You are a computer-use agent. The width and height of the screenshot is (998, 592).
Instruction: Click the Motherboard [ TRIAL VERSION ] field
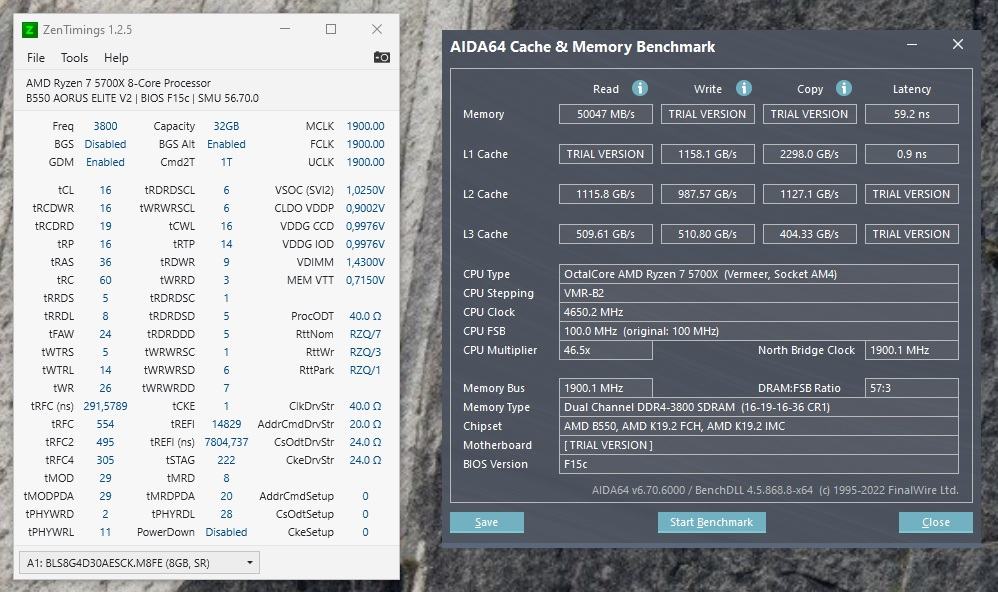point(759,446)
